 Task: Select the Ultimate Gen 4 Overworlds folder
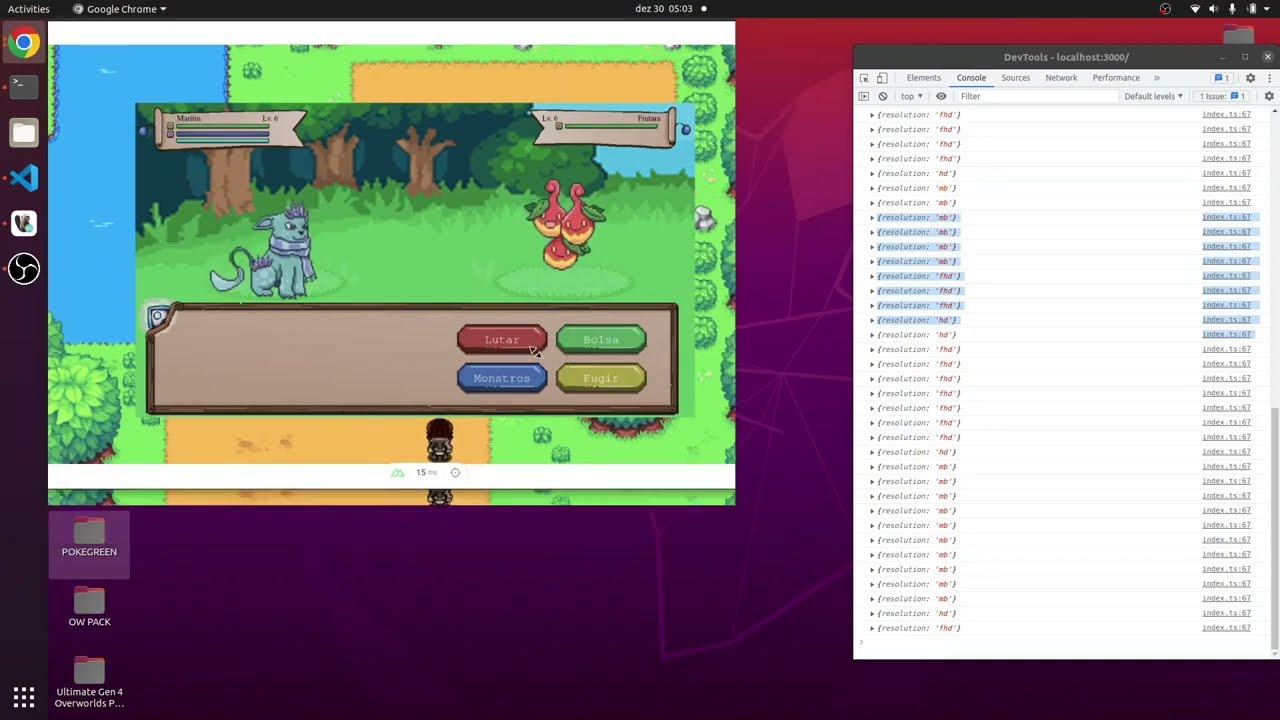[x=89, y=683]
